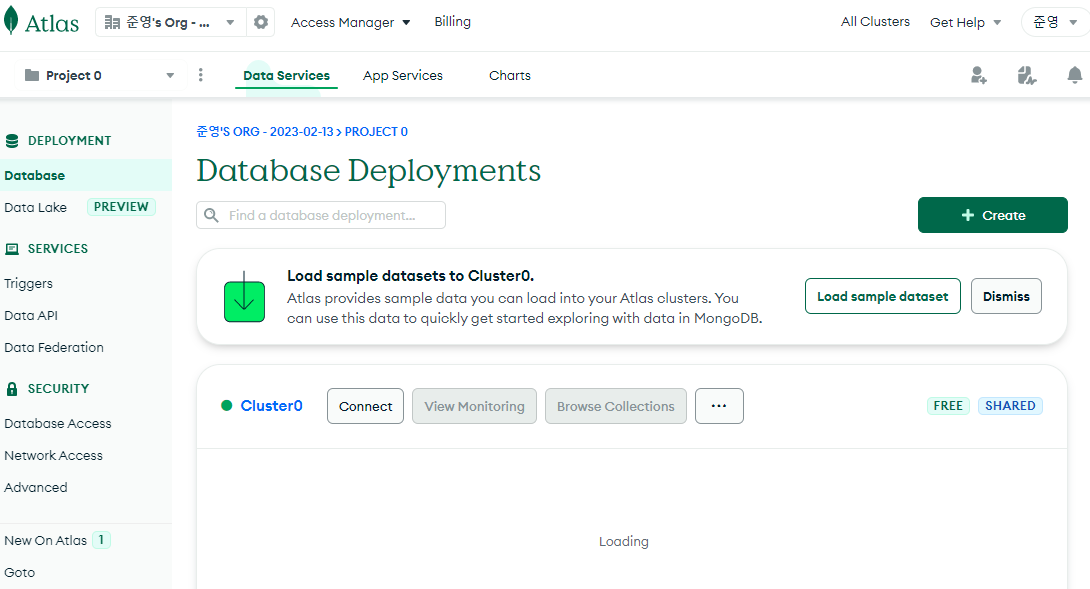The width and height of the screenshot is (1090, 589).
Task: Expand the Project 0 selector
Action: (x=99, y=75)
